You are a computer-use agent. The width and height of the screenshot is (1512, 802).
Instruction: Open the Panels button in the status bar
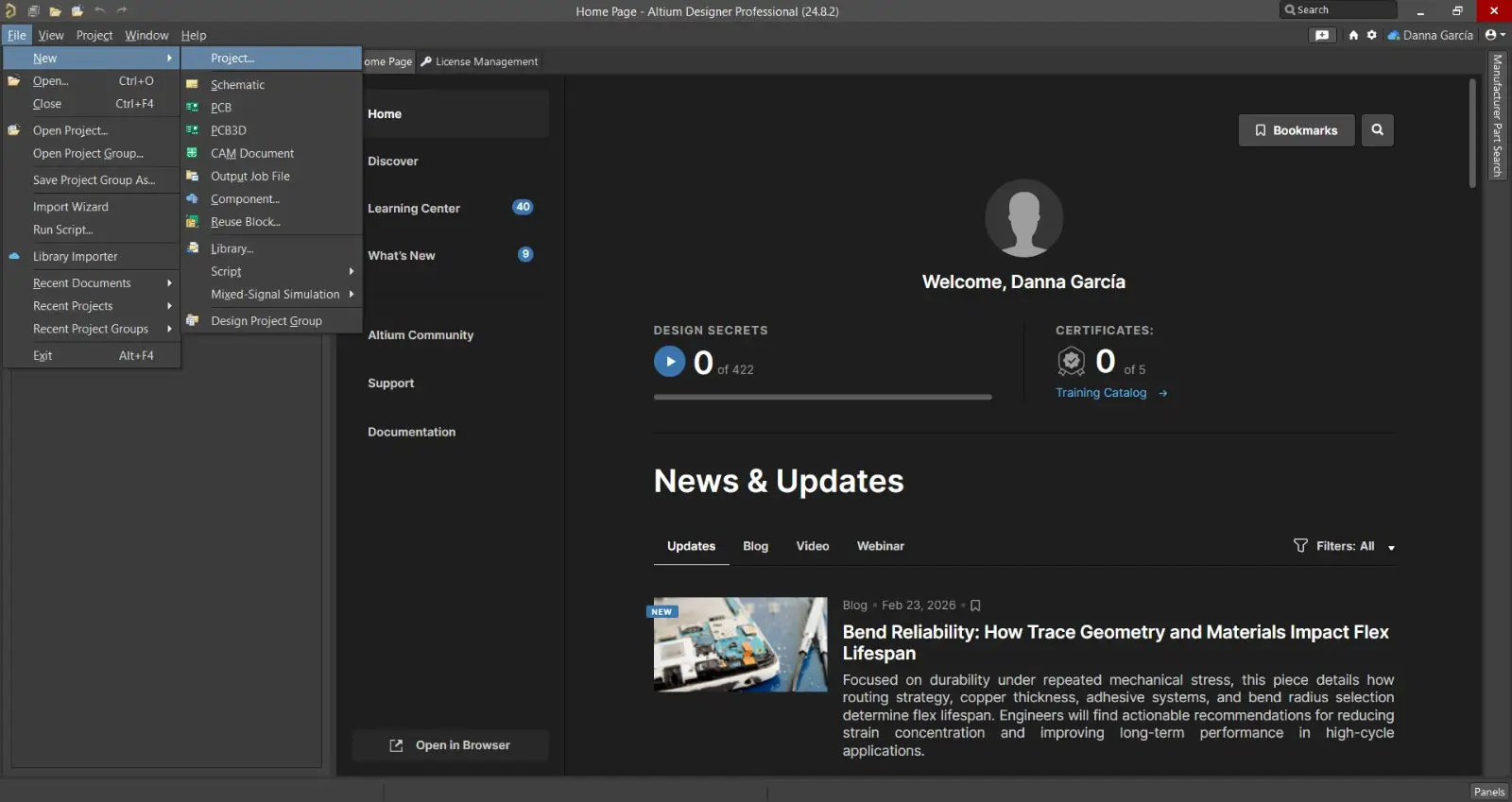click(1489, 792)
